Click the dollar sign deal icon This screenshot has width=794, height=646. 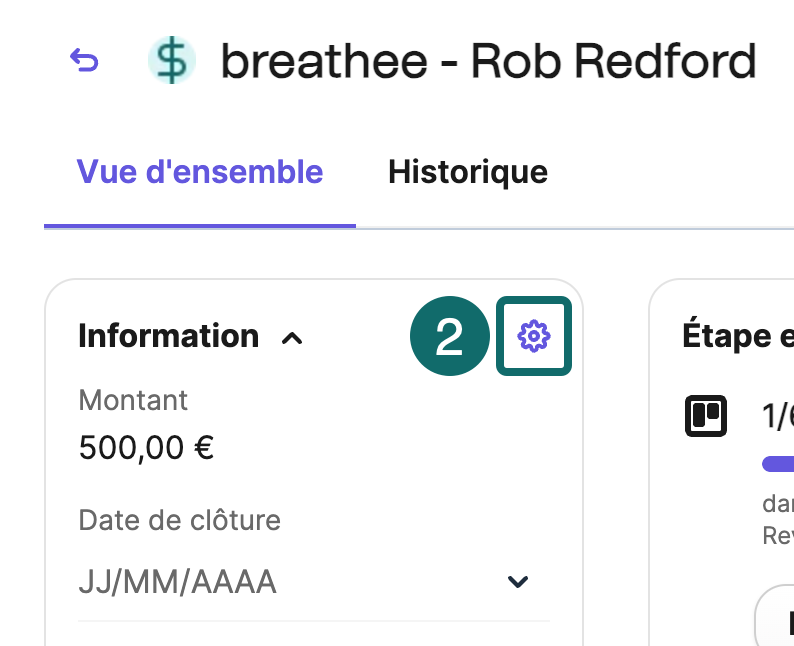(x=172, y=60)
